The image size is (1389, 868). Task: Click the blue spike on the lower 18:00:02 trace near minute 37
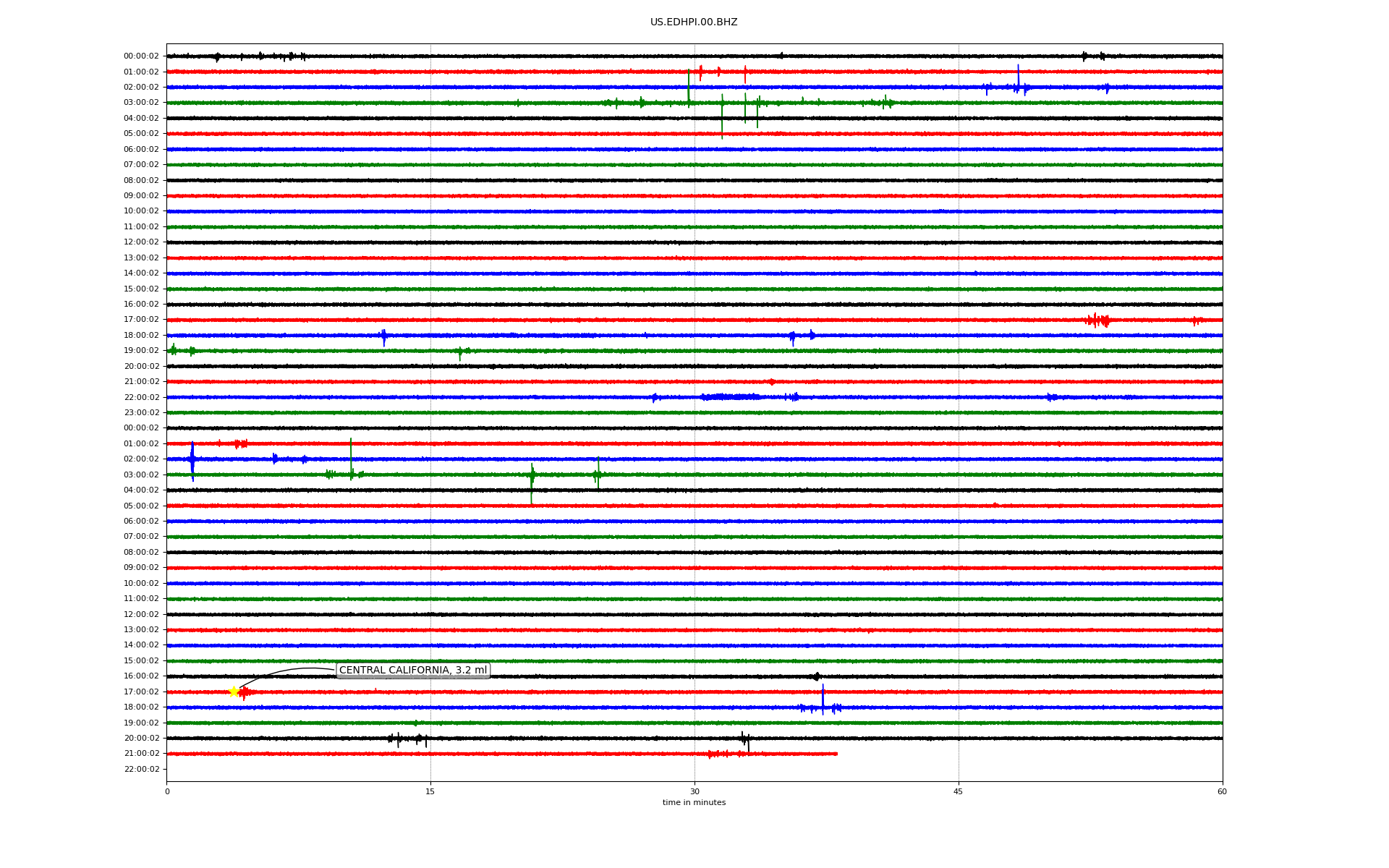pos(823,700)
